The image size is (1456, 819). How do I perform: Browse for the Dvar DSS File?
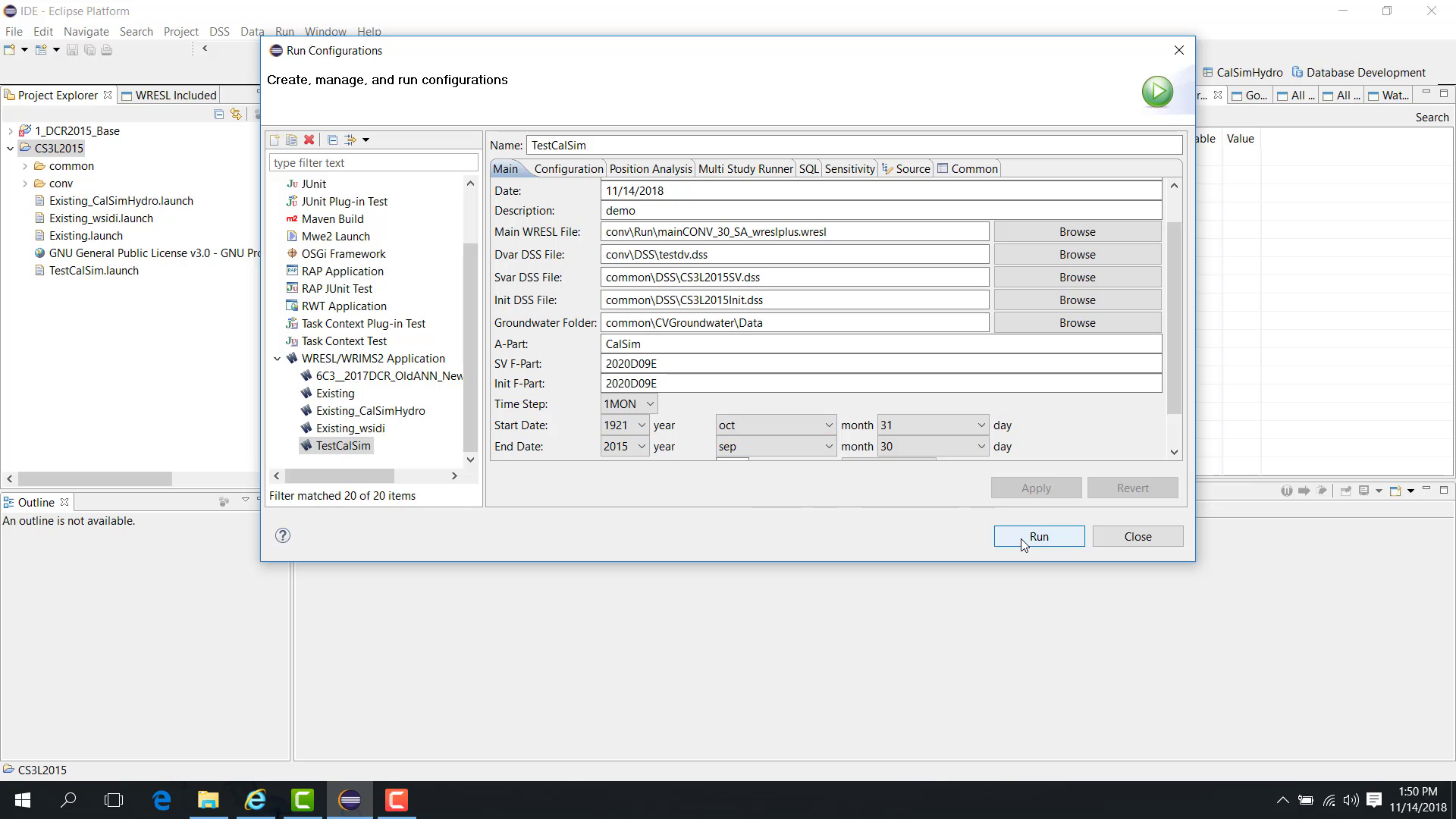coord(1077,255)
